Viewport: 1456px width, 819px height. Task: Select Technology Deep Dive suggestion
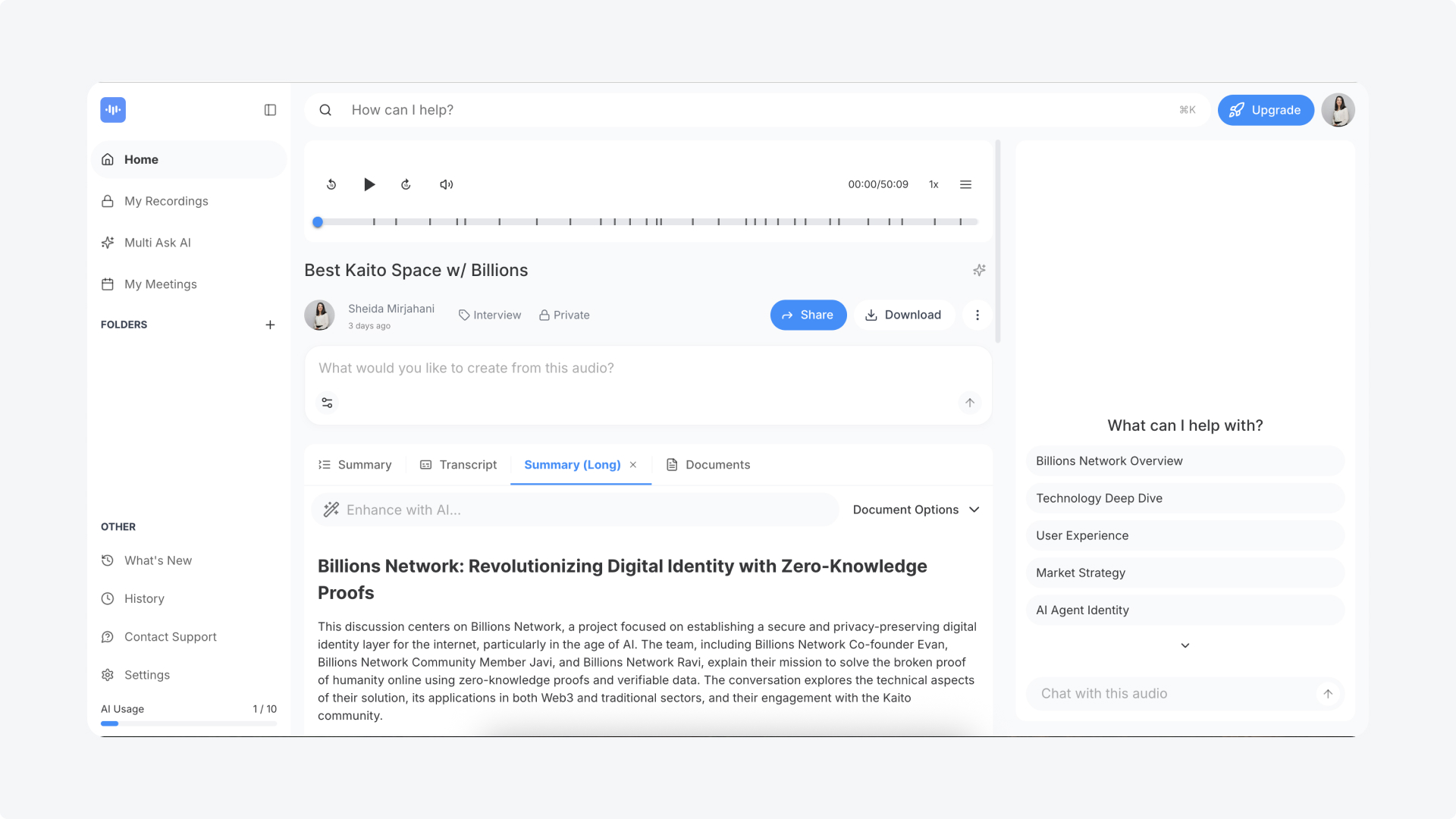[1185, 498]
